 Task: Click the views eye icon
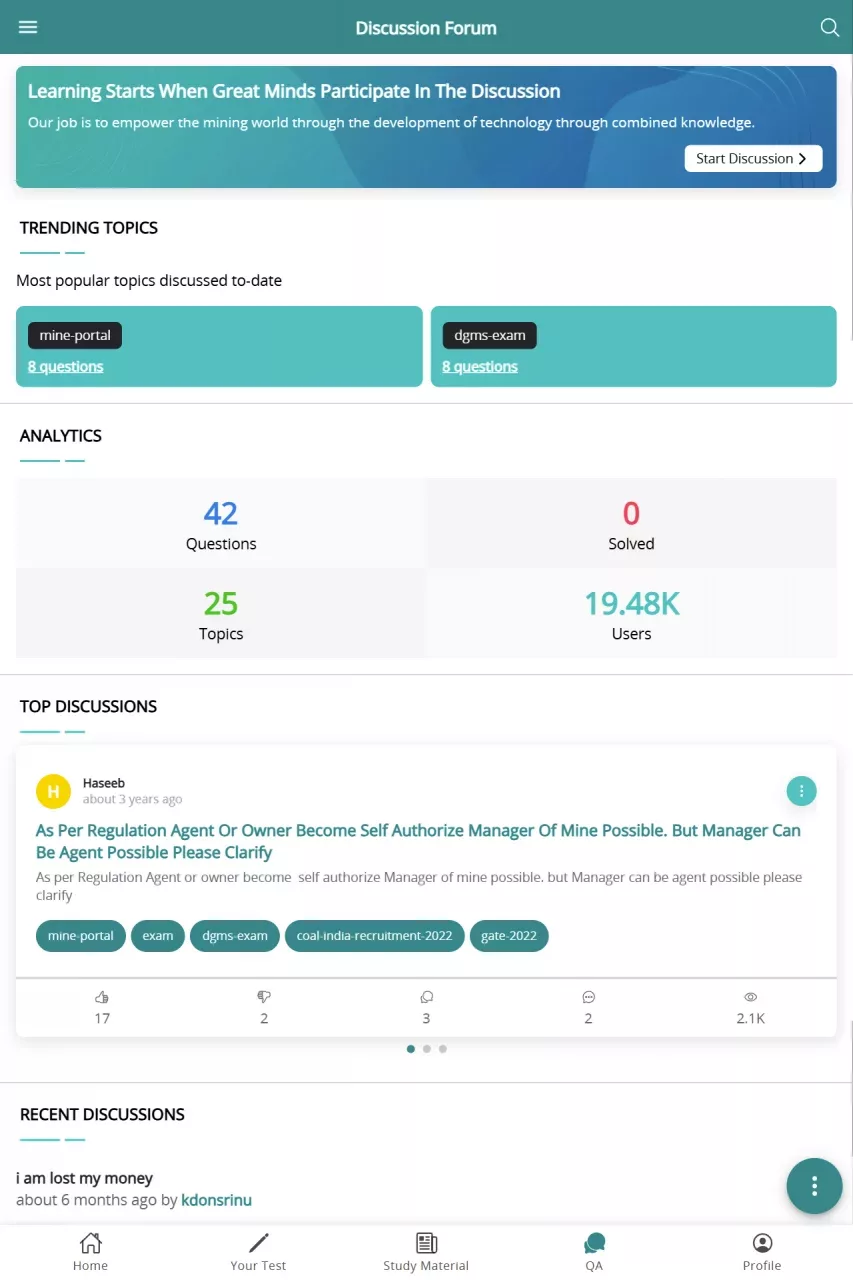[x=750, y=997]
